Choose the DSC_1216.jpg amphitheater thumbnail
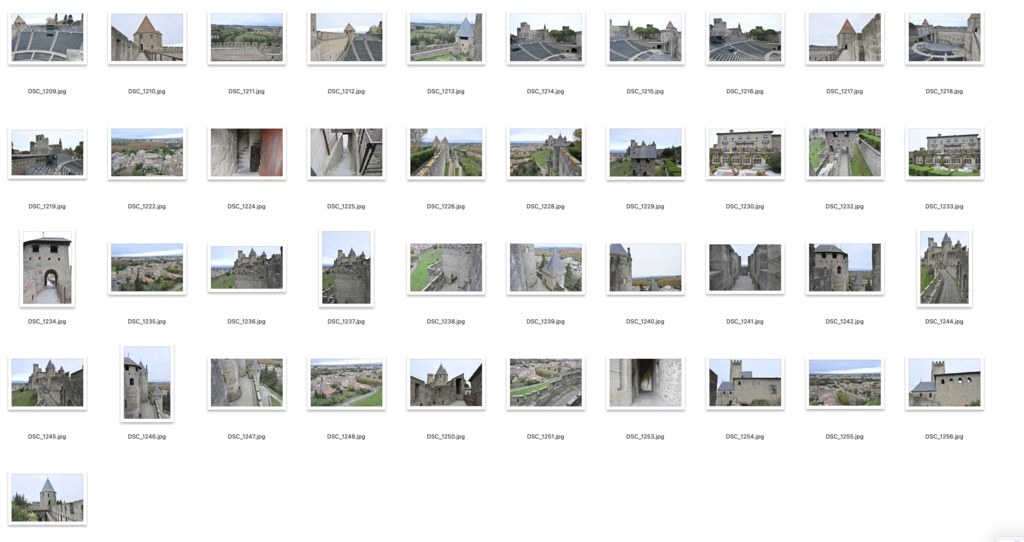1024x542 pixels. point(745,38)
